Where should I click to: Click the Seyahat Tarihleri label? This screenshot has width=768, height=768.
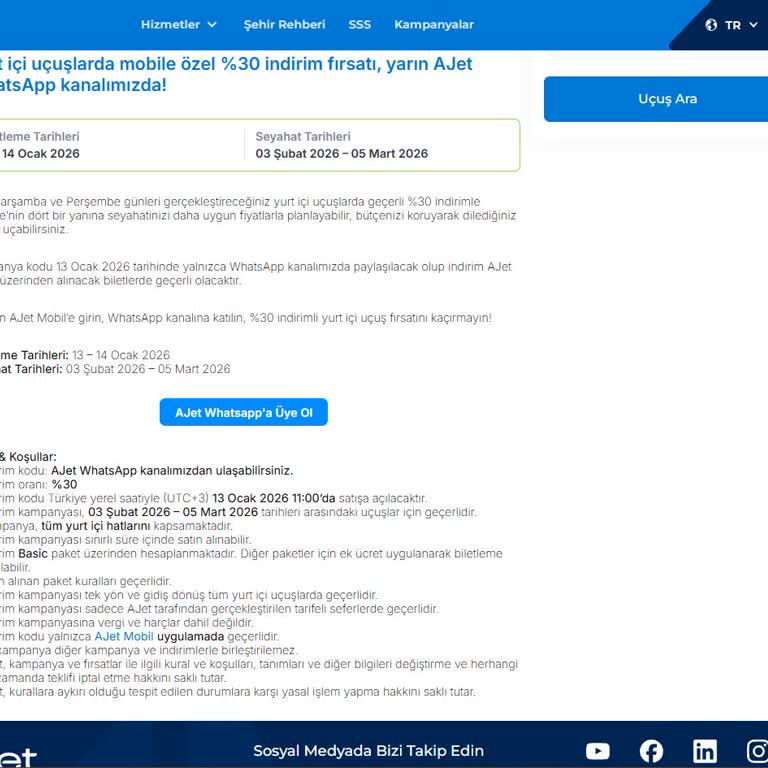click(x=303, y=137)
